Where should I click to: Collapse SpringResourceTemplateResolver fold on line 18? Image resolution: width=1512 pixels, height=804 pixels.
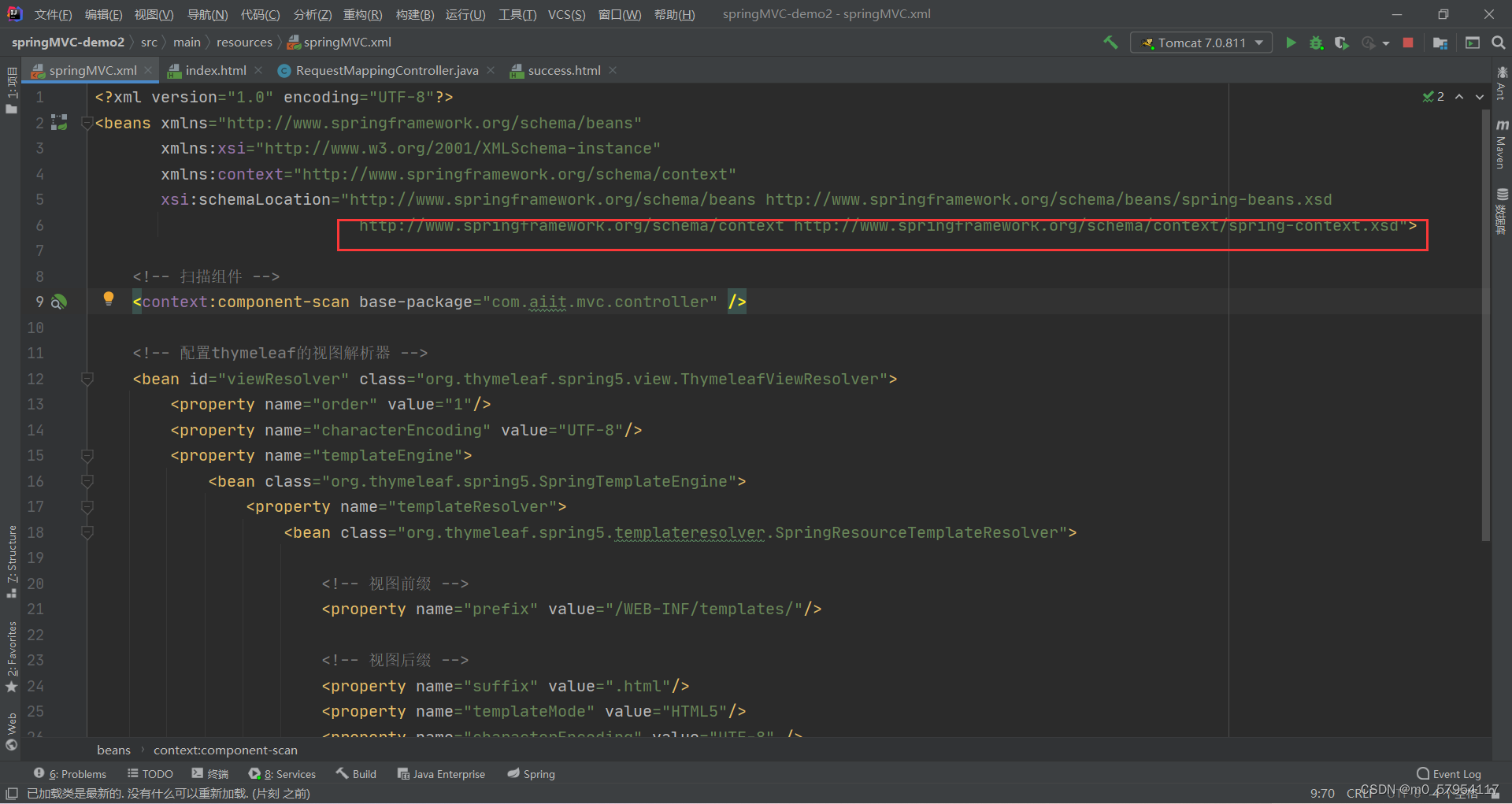[x=87, y=532]
